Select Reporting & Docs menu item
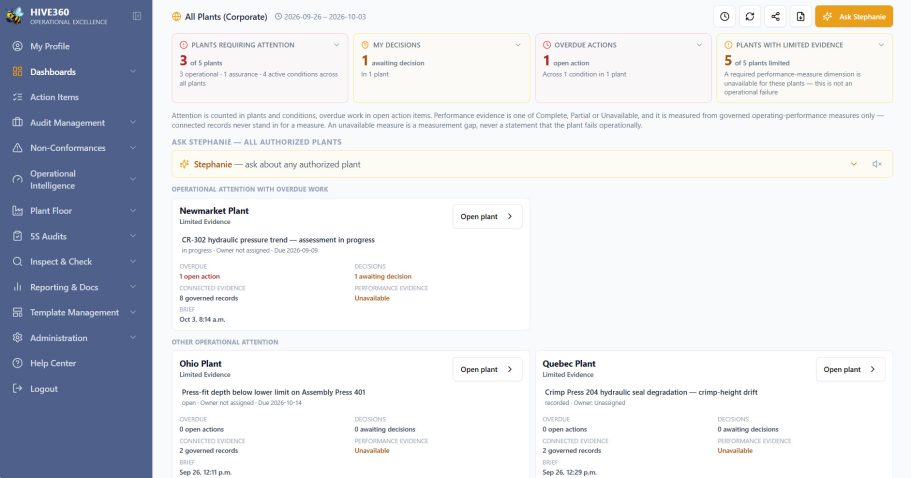 76,287
